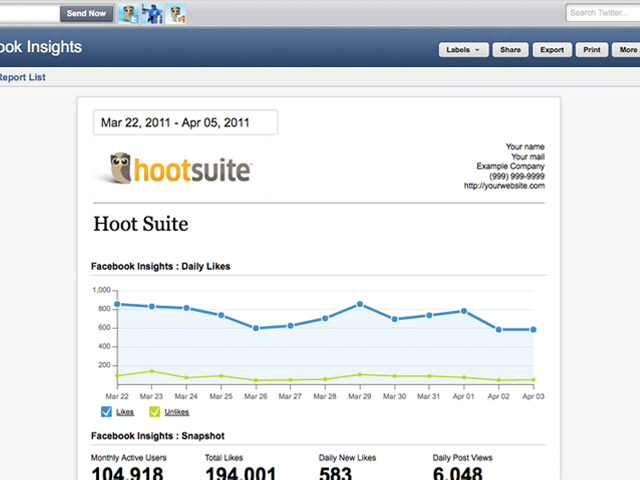Viewport: 640px width, 480px height.
Task: Select the Twitter owl profile avatar
Action: tap(129, 13)
